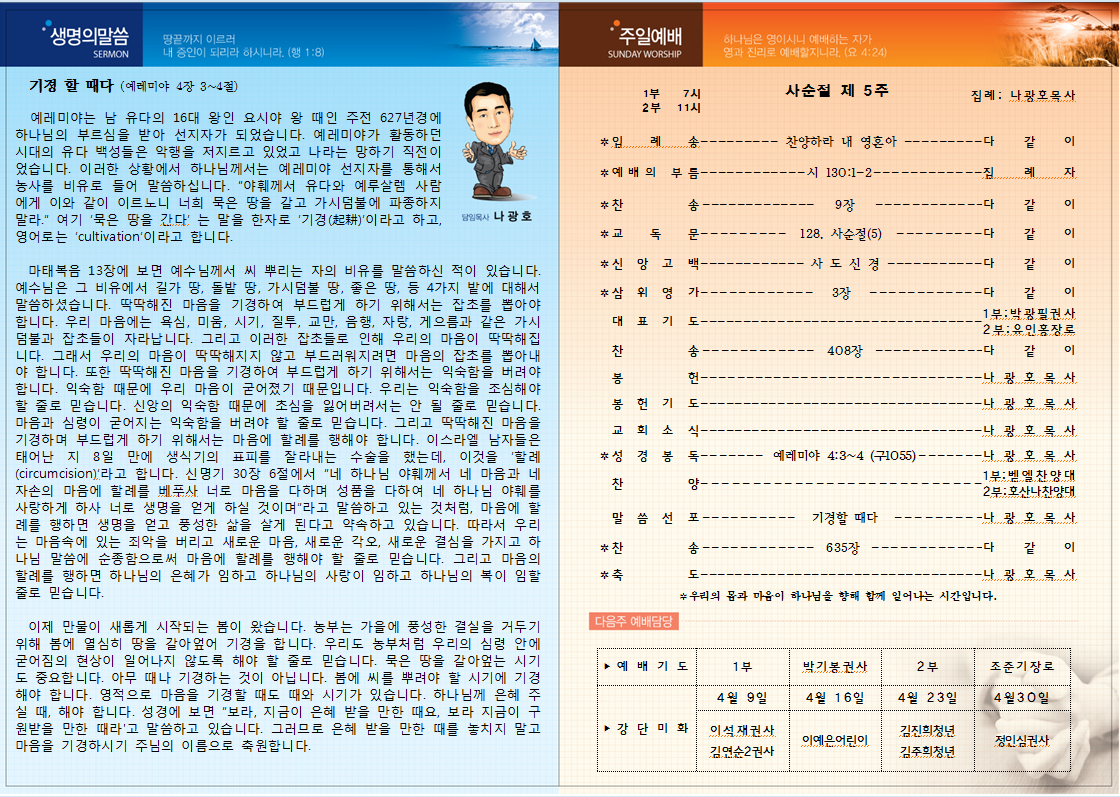Viewport: 1120px width, 797px height.
Task: Click '기경할 때다' in the 말씀선포 row
Action: pyautogui.click(x=844, y=518)
